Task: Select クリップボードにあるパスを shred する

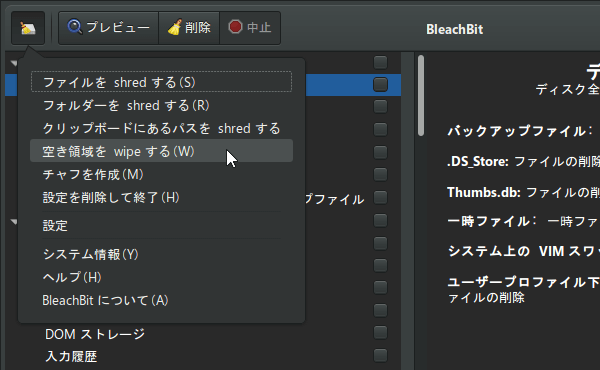Action: point(161,128)
